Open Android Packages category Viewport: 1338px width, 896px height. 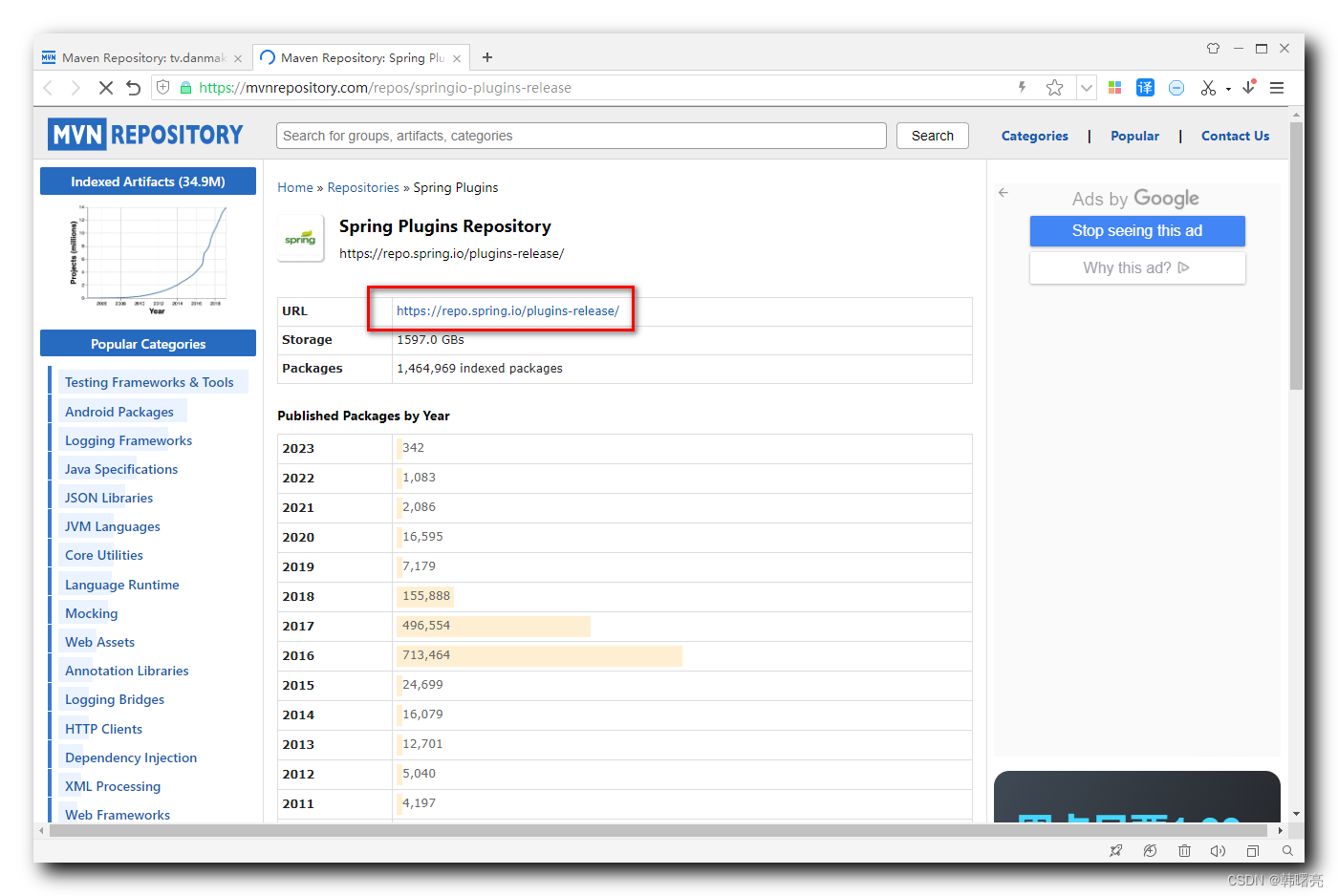point(119,412)
